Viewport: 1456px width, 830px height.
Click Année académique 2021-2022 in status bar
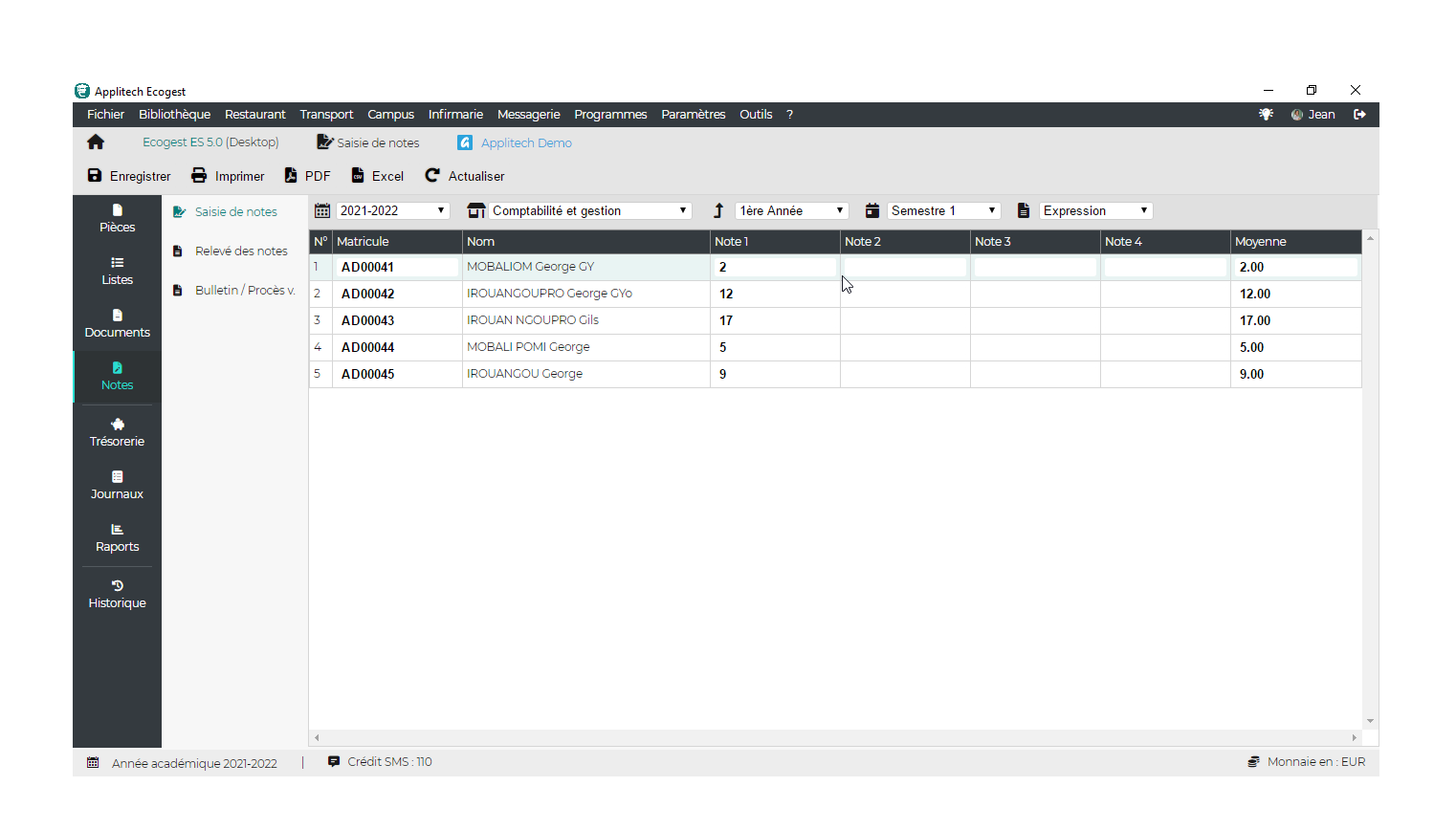[x=194, y=763]
